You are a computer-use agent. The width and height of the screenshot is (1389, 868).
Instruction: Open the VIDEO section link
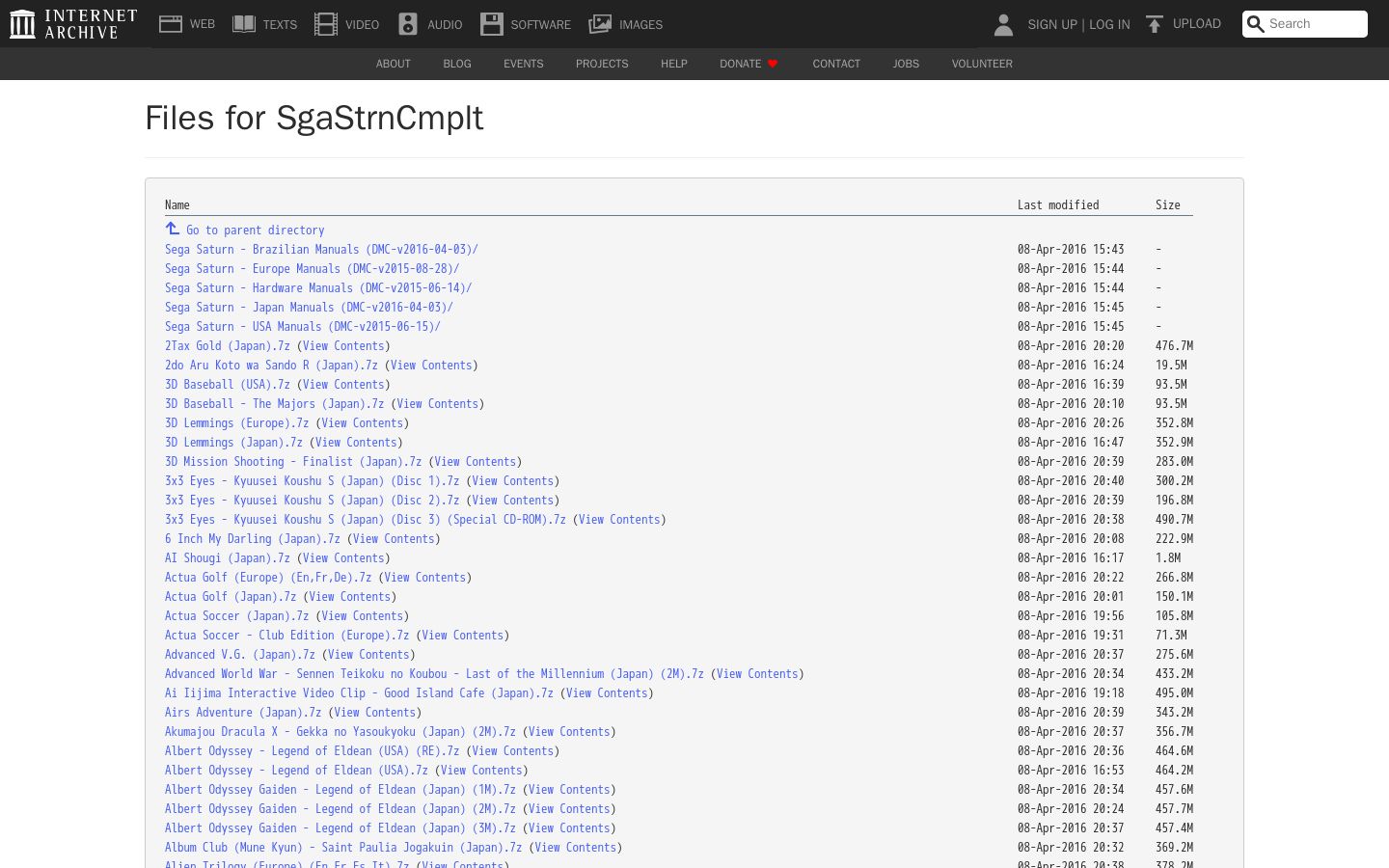click(x=362, y=24)
